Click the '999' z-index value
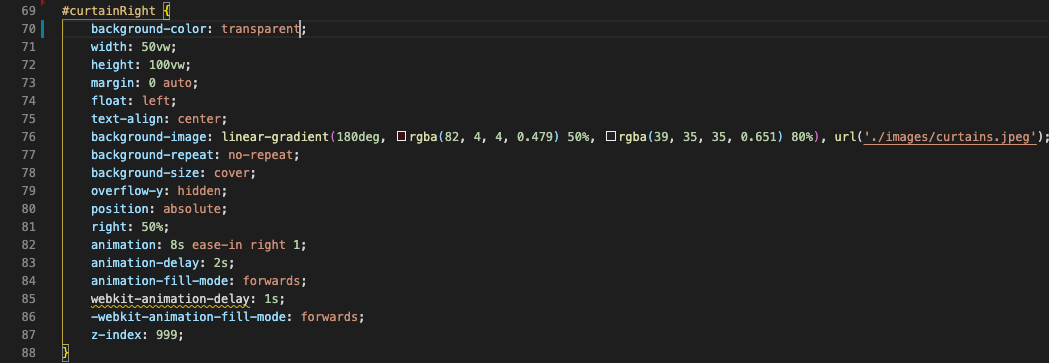1049x363 pixels. coord(167,335)
